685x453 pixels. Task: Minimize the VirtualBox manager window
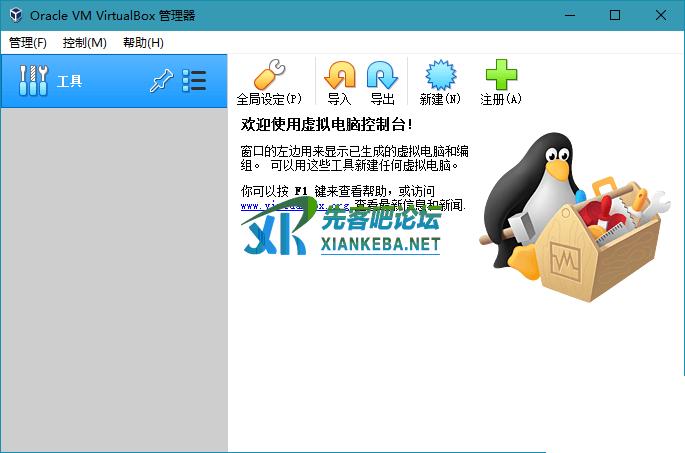570,15
